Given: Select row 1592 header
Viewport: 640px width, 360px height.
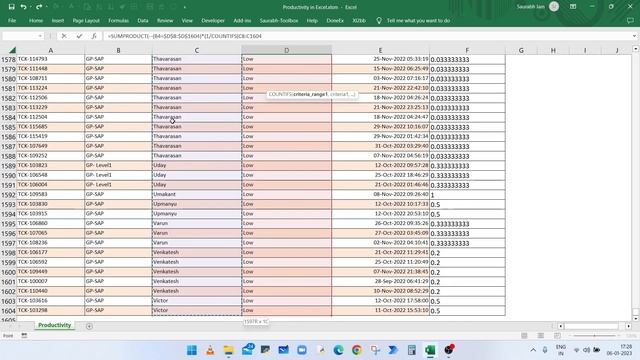Looking at the screenshot, I should point(8,195).
